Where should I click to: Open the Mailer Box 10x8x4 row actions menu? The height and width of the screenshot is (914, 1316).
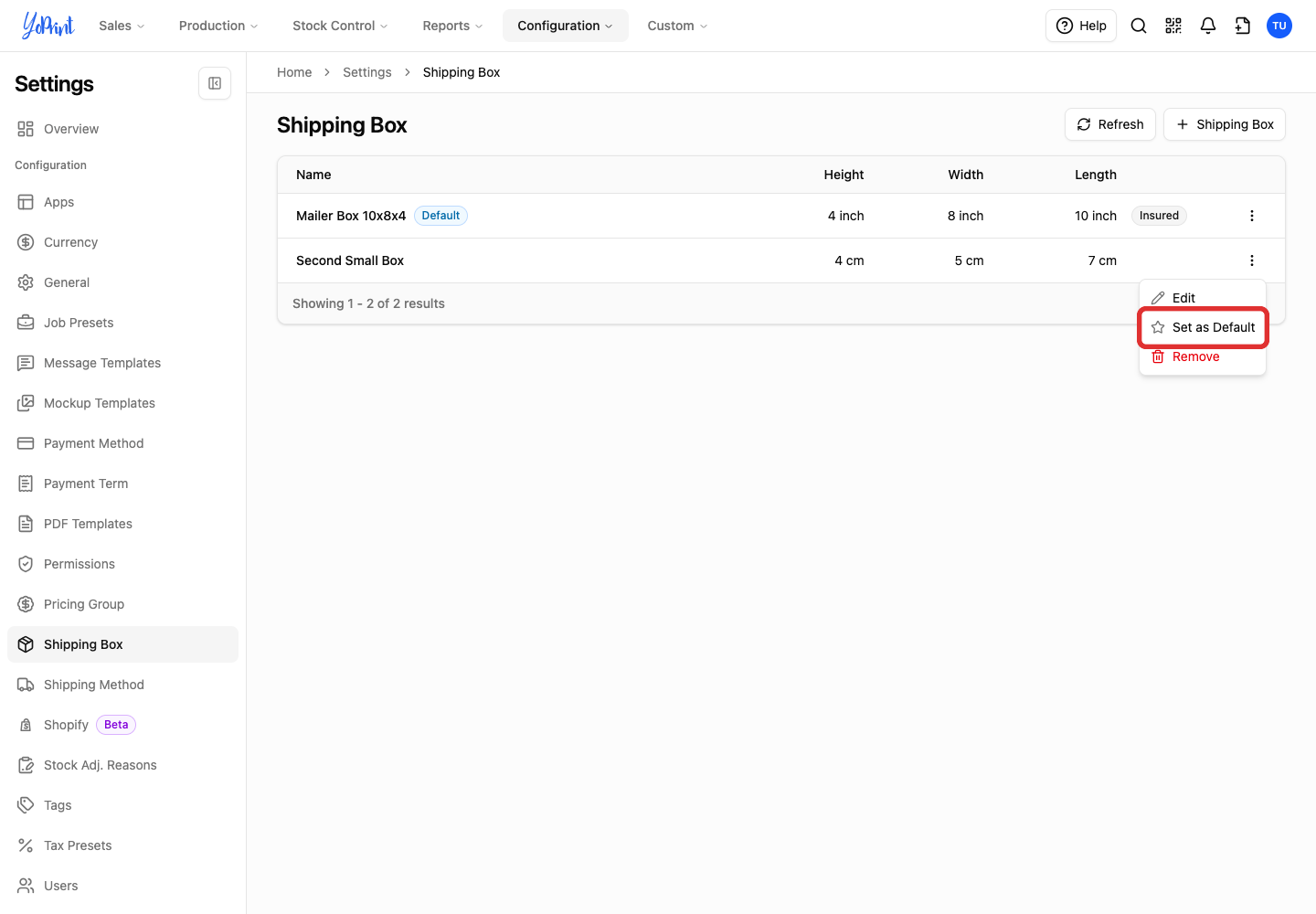(1252, 216)
